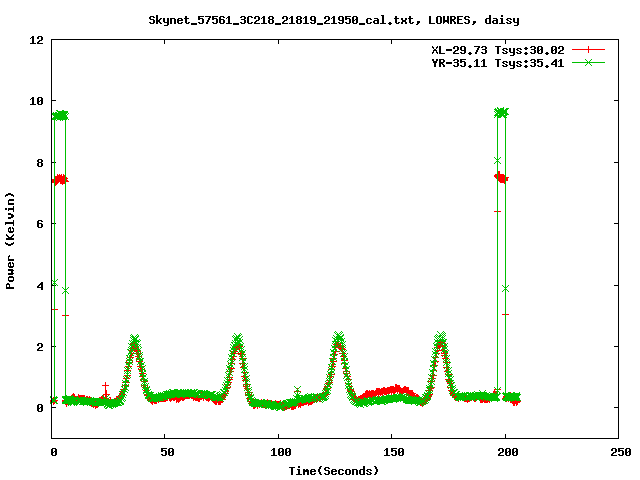This screenshot has height=480, width=640.
Task: Click the y-axis tick label 10
Action: (36, 101)
